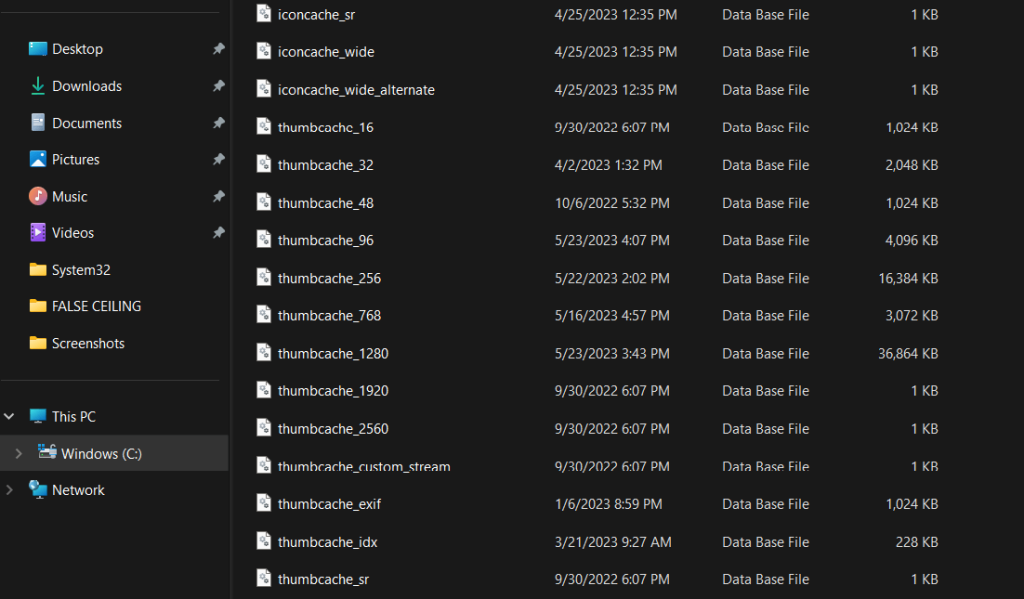Unpin Desktop using its pin icon
The image size is (1024, 599).
[219, 49]
